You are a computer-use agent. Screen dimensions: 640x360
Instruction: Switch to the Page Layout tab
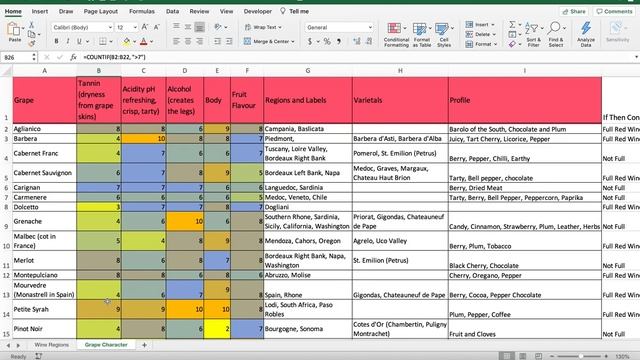tap(100, 11)
